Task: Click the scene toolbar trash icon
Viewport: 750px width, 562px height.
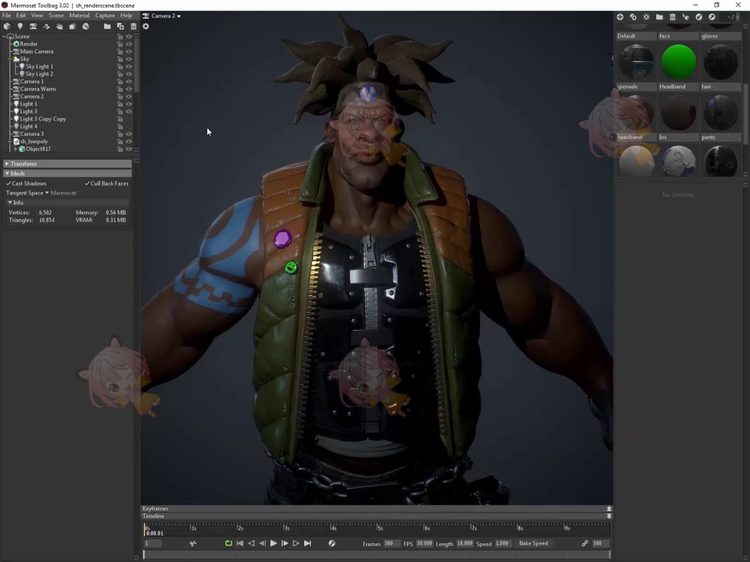Action: [x=133, y=26]
